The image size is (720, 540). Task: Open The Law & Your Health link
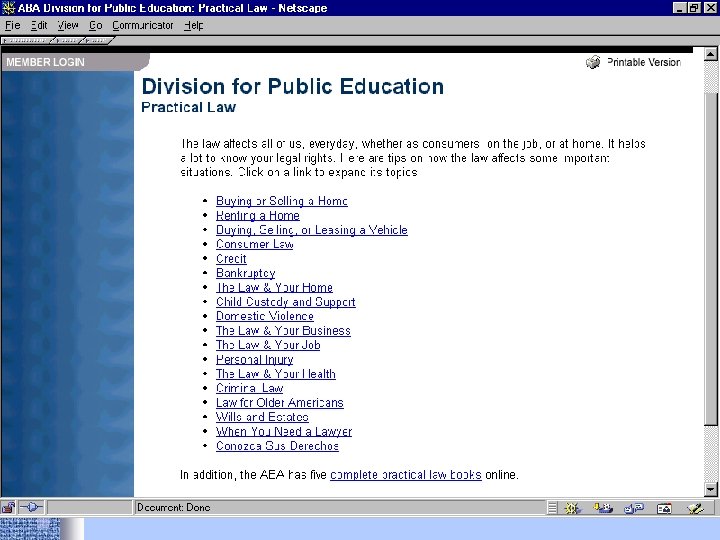pos(276,374)
